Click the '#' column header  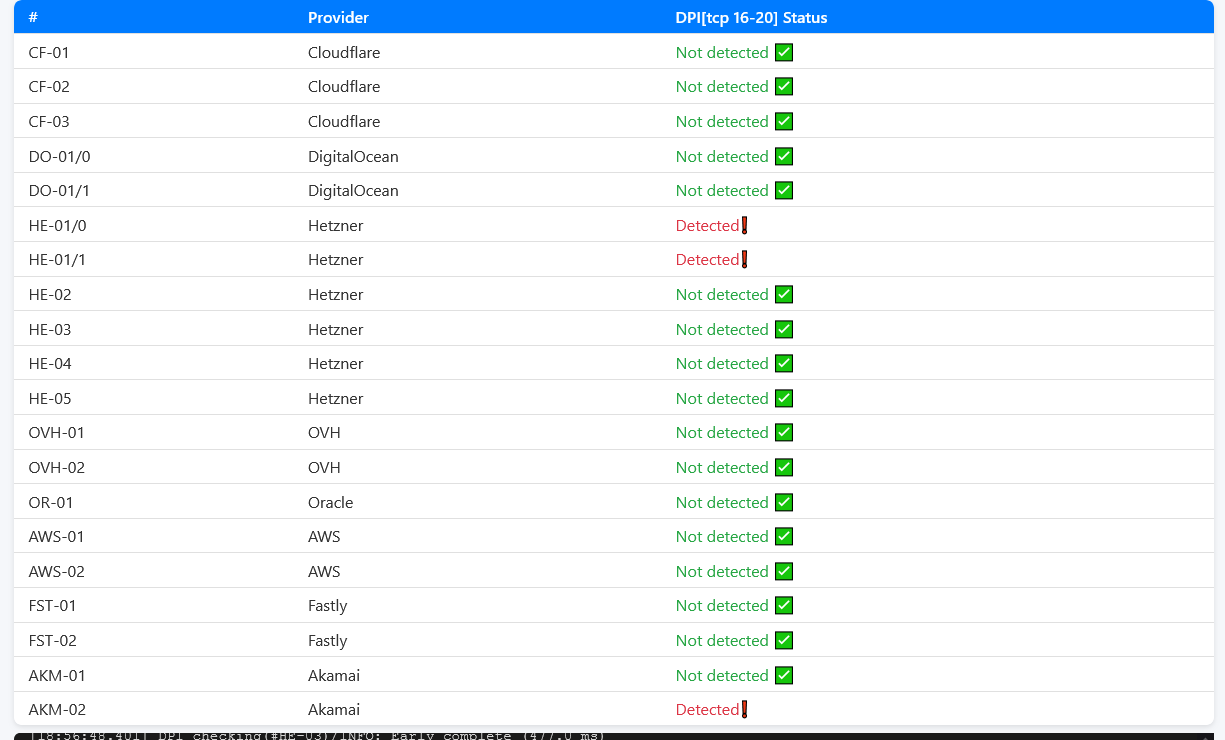point(33,18)
